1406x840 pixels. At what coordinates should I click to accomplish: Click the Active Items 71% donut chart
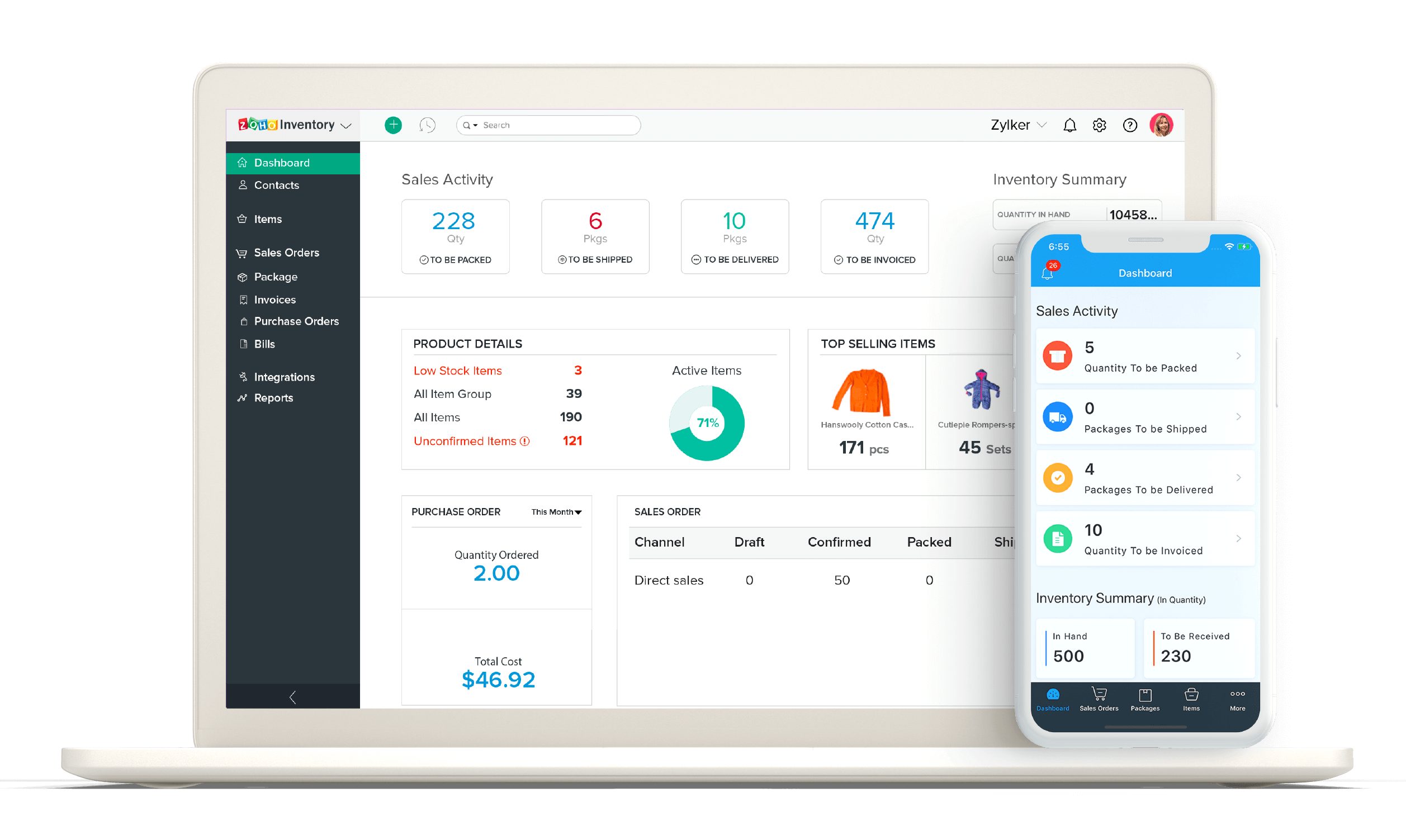click(x=707, y=423)
